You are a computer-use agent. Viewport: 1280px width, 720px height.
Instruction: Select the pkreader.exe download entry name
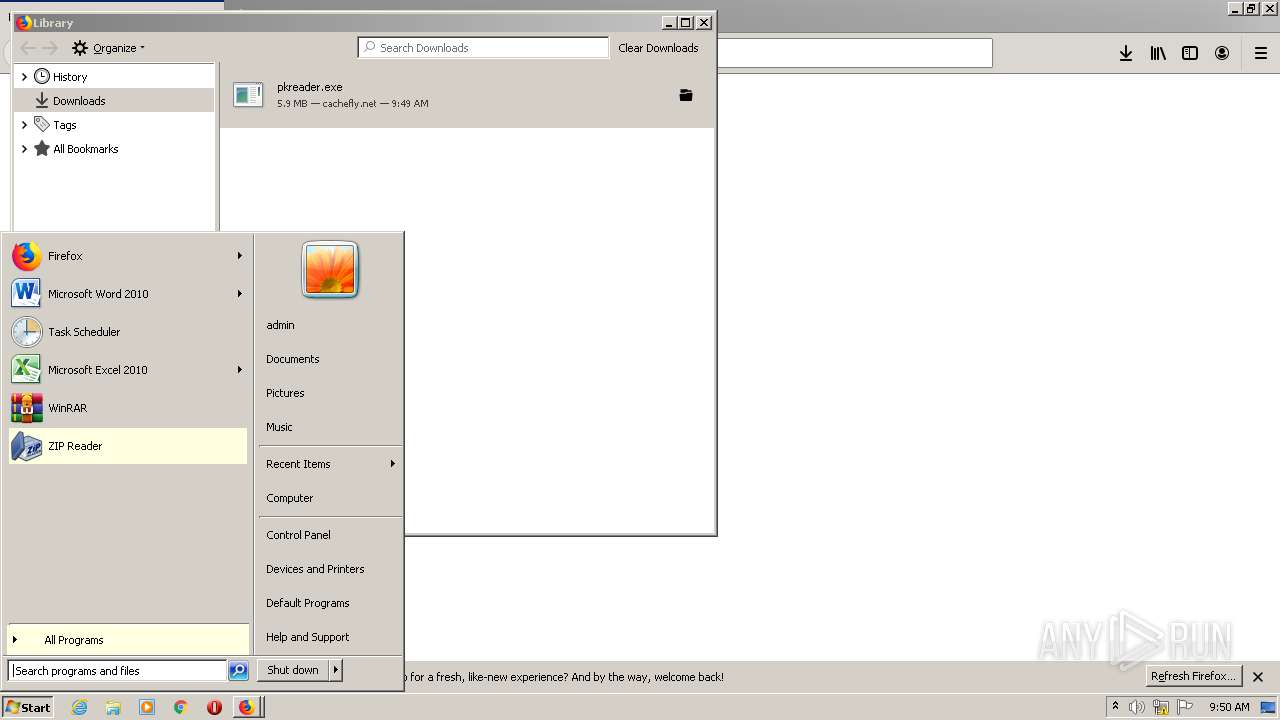pos(309,87)
